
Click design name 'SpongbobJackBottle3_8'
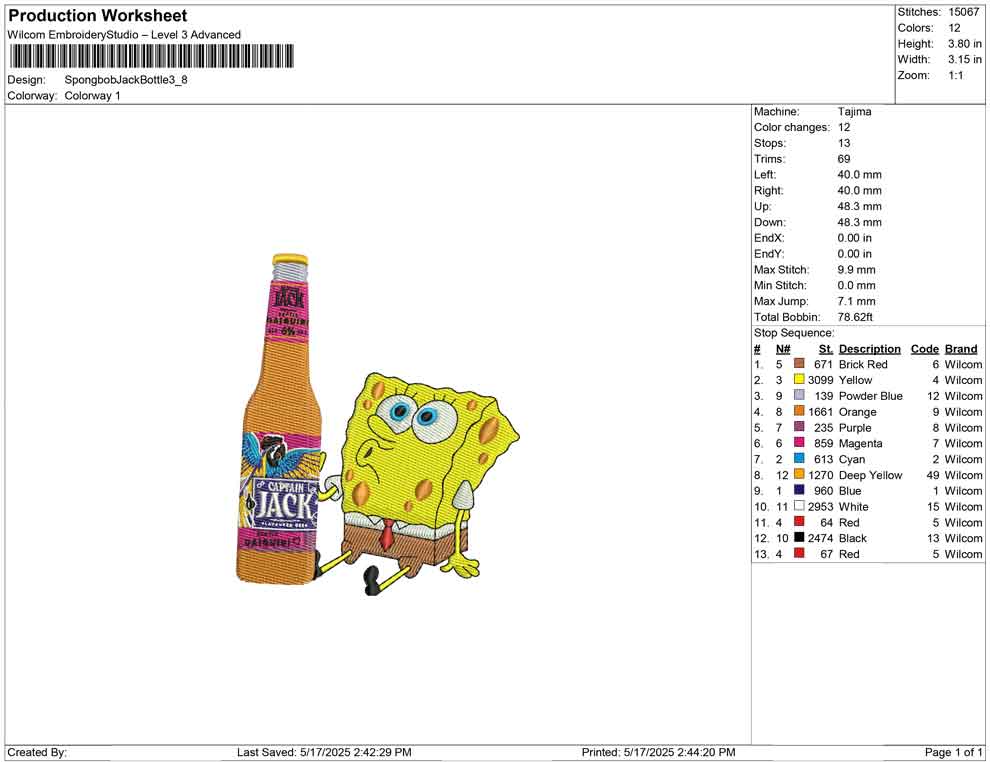(x=126, y=80)
